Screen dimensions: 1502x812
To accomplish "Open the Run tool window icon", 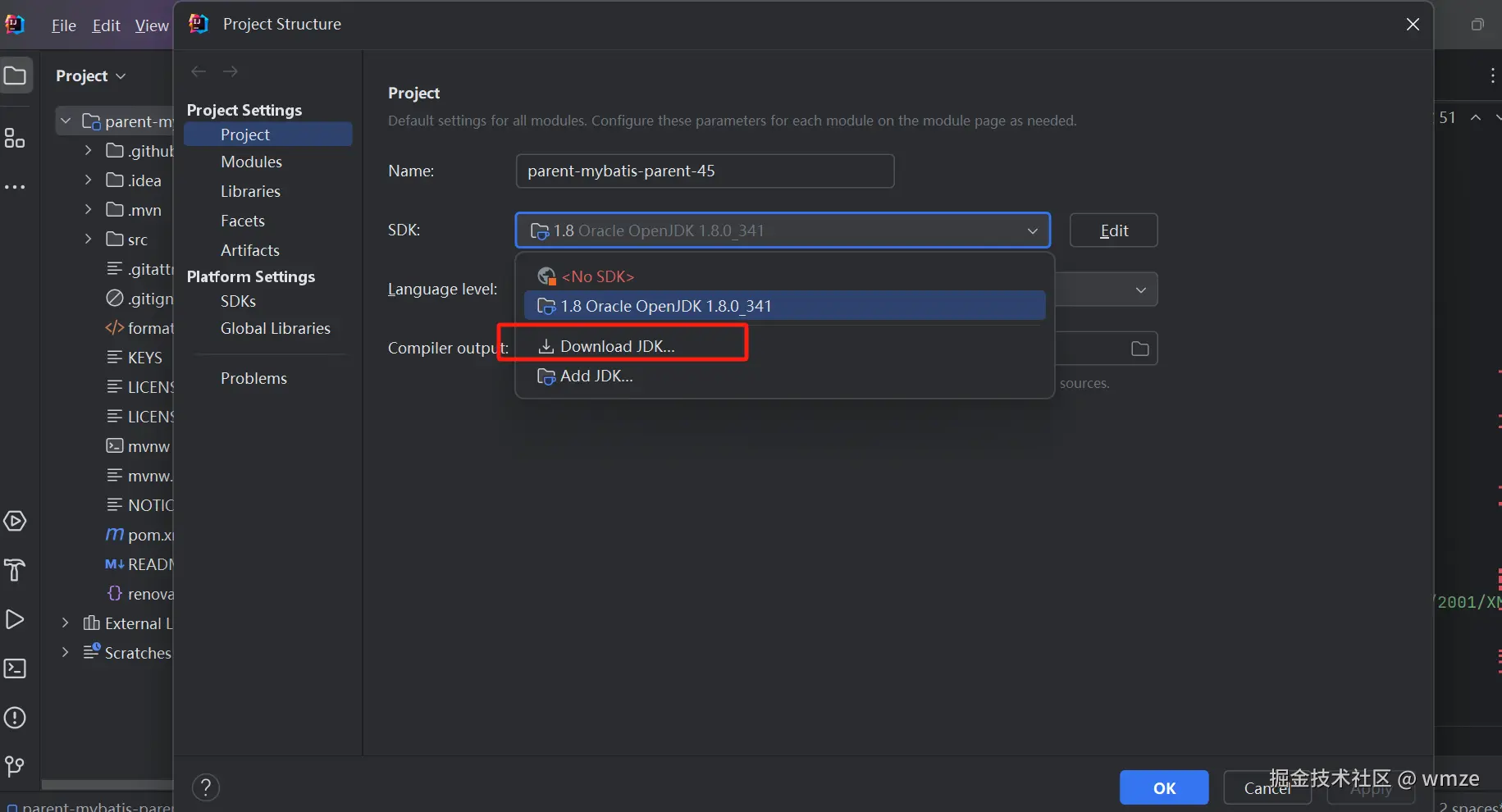I will tap(15, 619).
